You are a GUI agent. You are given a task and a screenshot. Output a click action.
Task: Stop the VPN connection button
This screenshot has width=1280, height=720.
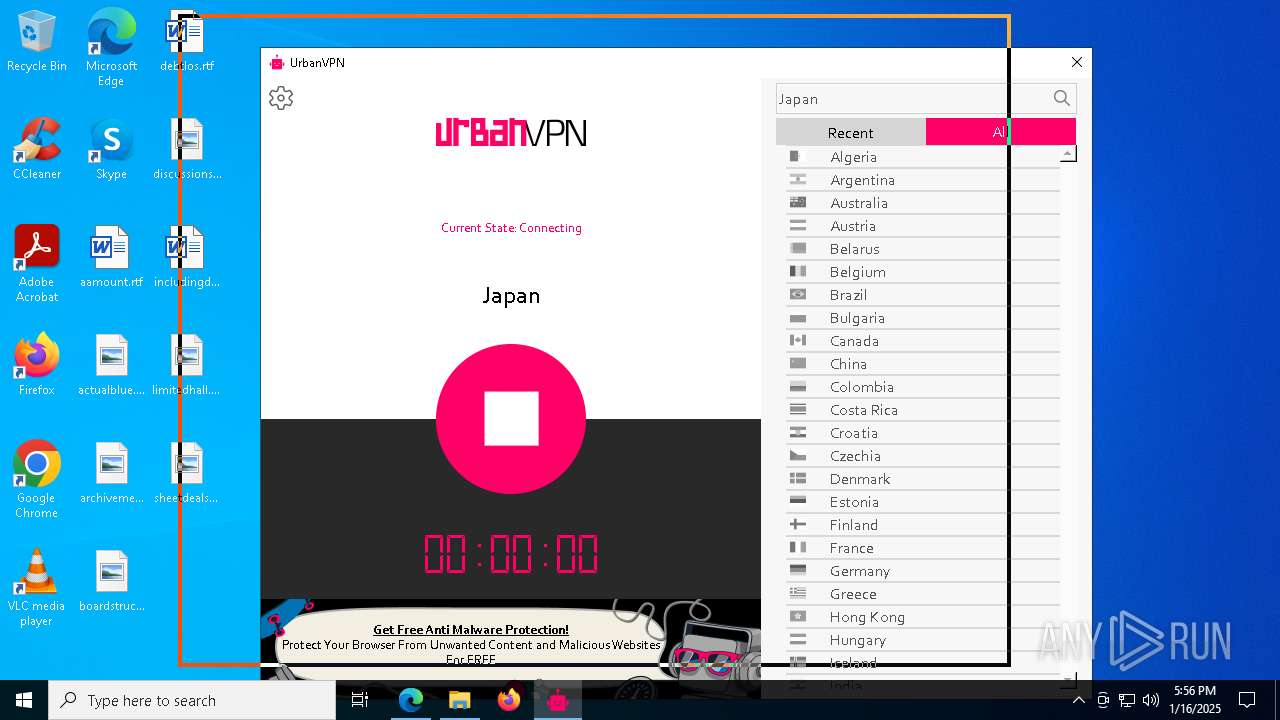point(511,419)
